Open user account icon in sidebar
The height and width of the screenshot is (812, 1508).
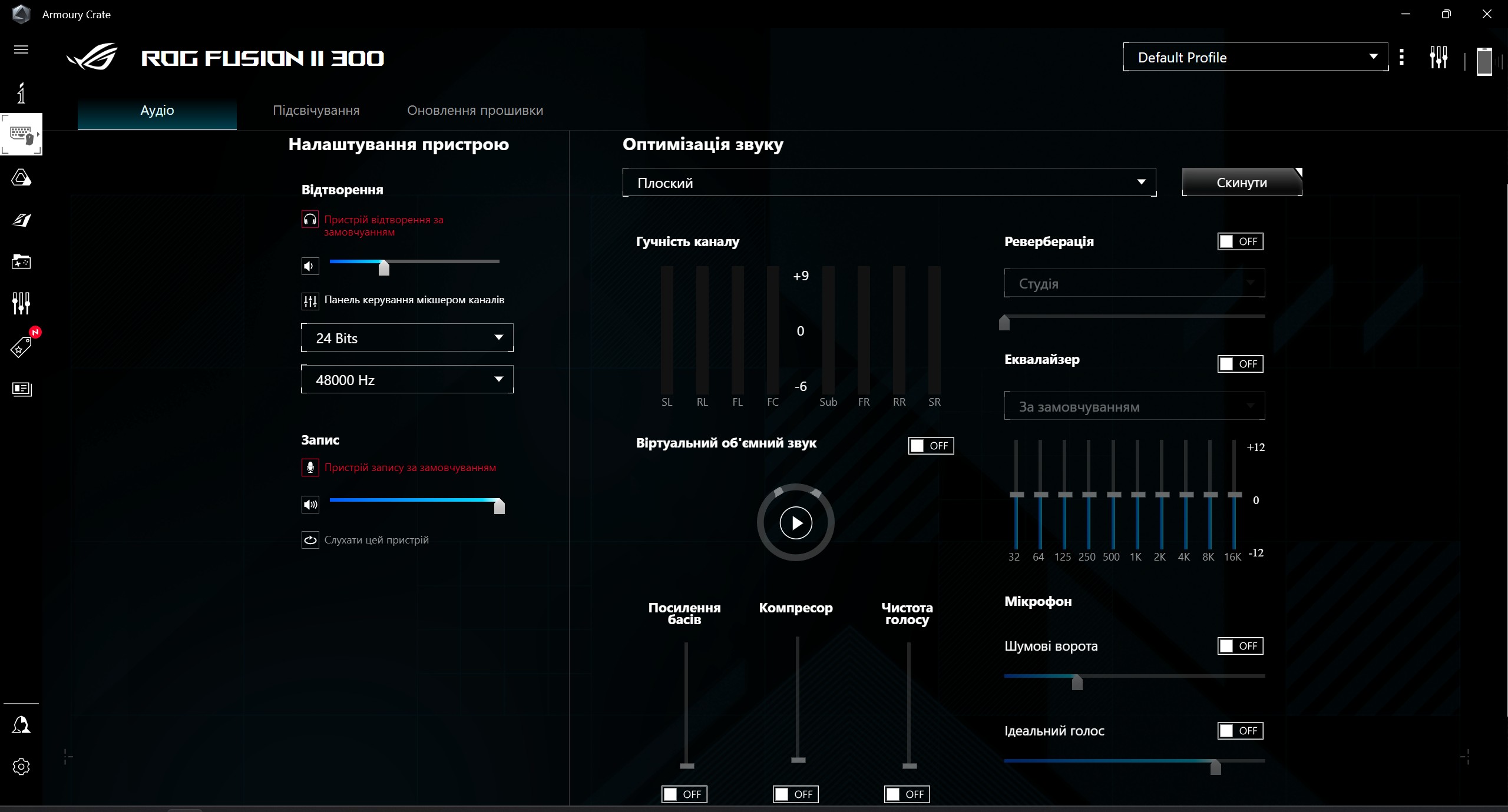point(21,724)
